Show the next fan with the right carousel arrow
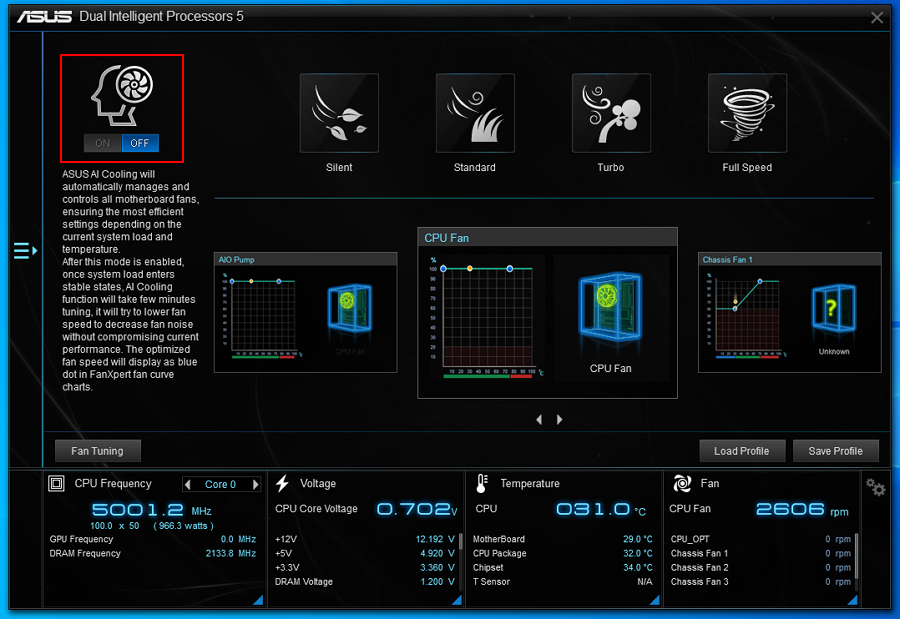The image size is (900, 619). [560, 420]
